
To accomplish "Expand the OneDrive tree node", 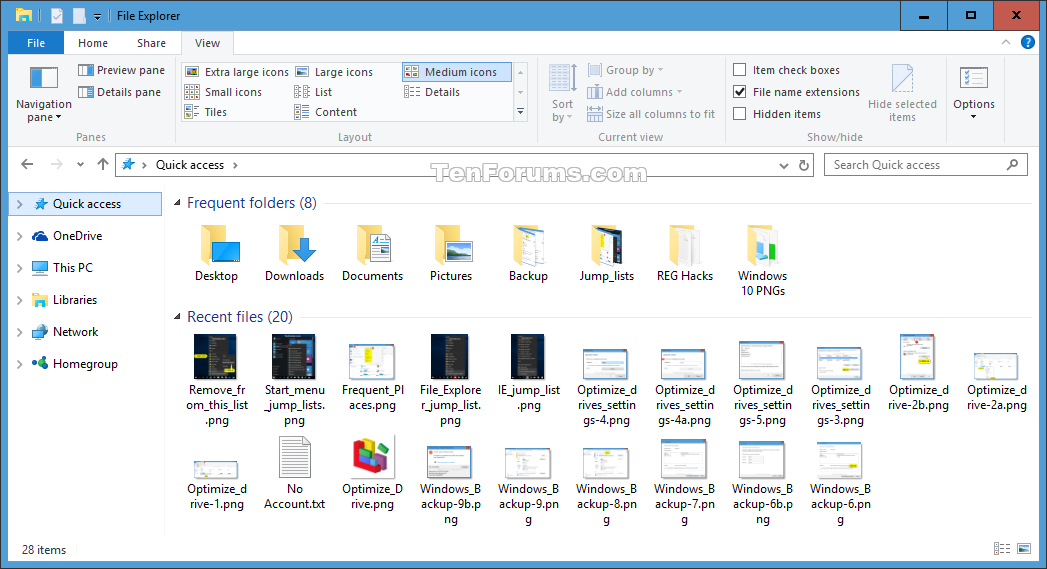I will (x=19, y=236).
